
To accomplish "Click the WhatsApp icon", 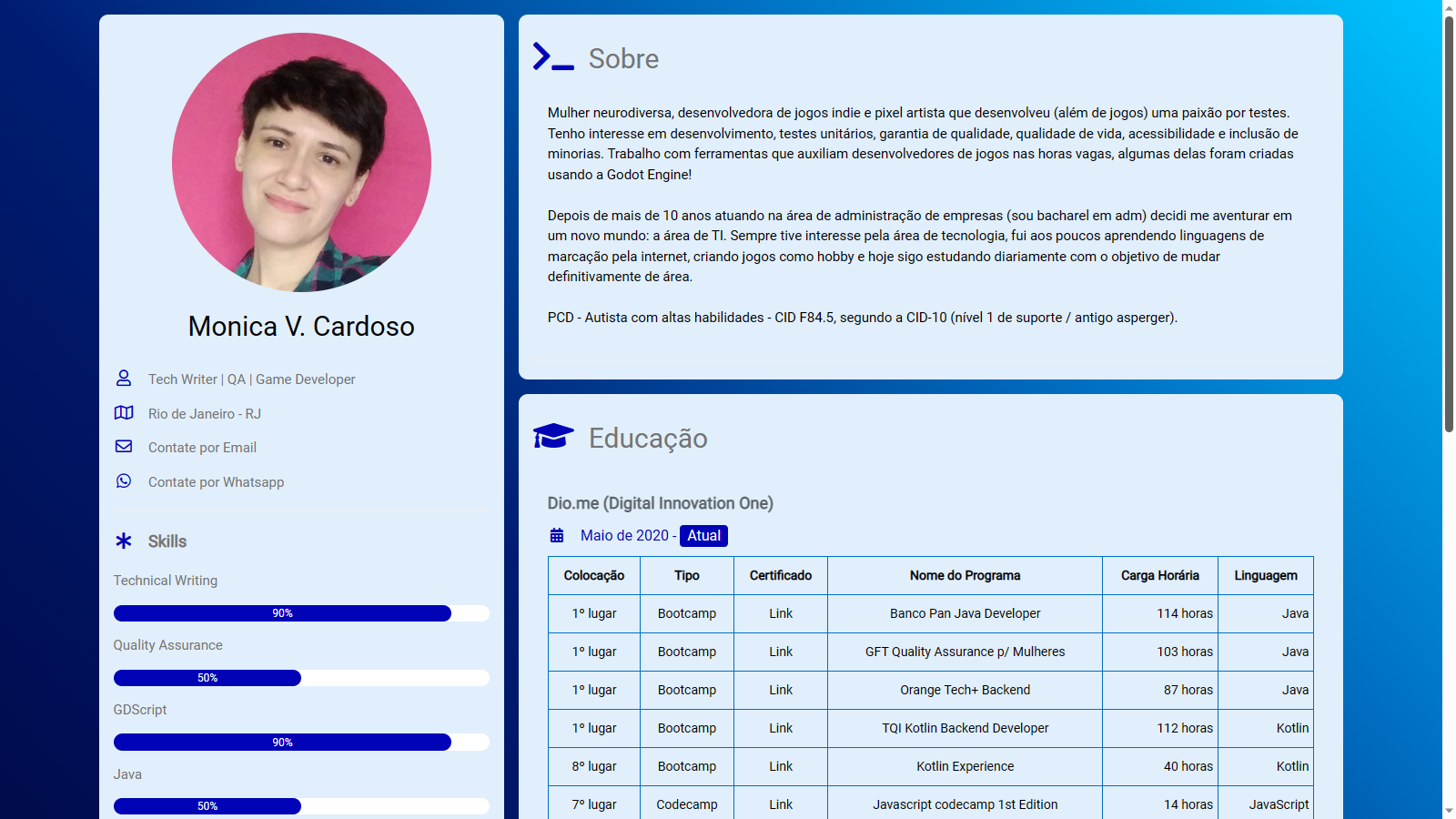I will click(x=124, y=480).
